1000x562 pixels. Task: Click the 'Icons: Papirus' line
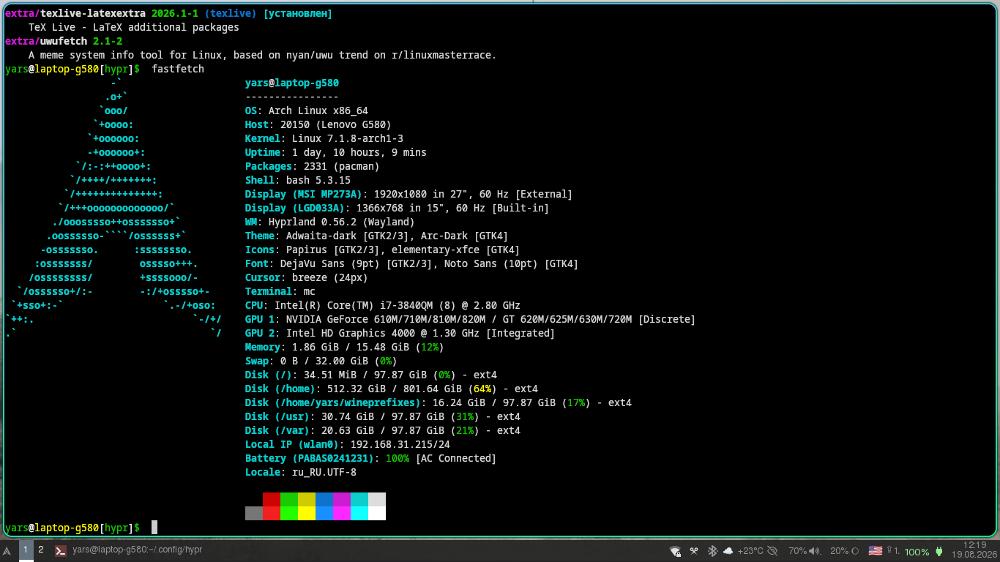coord(382,250)
